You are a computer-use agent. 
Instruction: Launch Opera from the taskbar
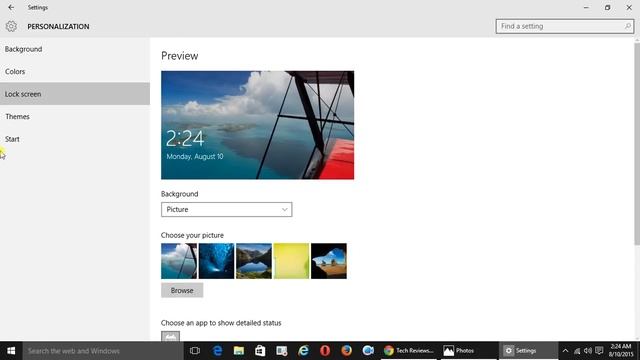325,351
